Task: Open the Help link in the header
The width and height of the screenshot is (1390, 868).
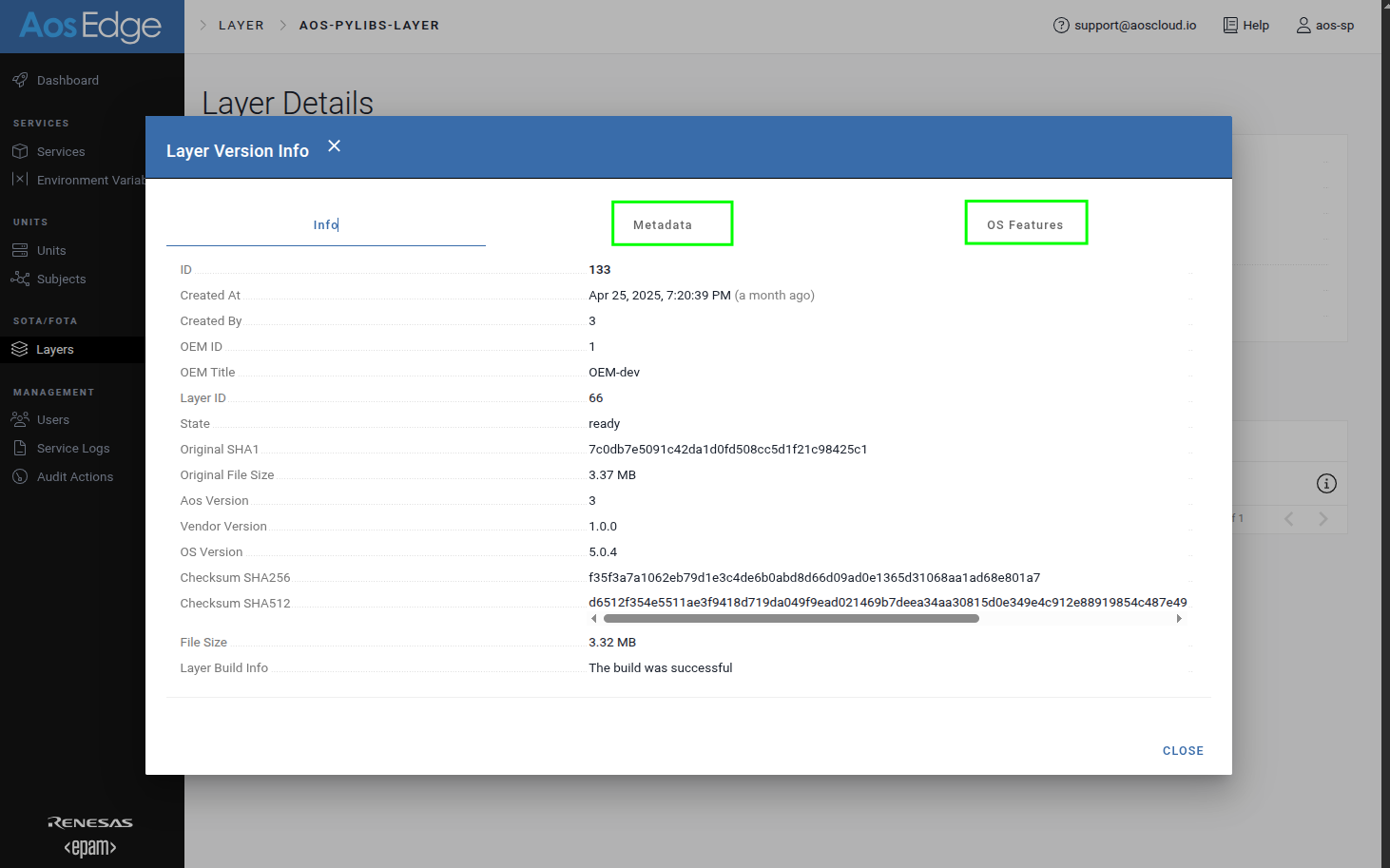Action: (x=1245, y=25)
